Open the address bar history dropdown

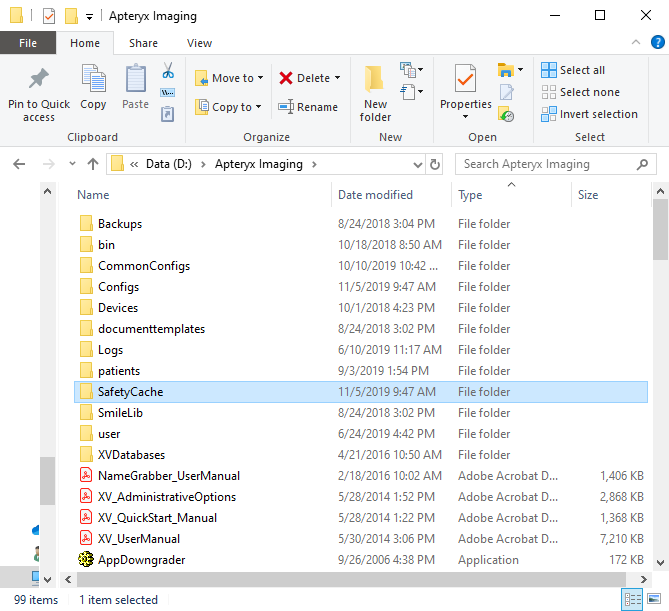click(418, 164)
